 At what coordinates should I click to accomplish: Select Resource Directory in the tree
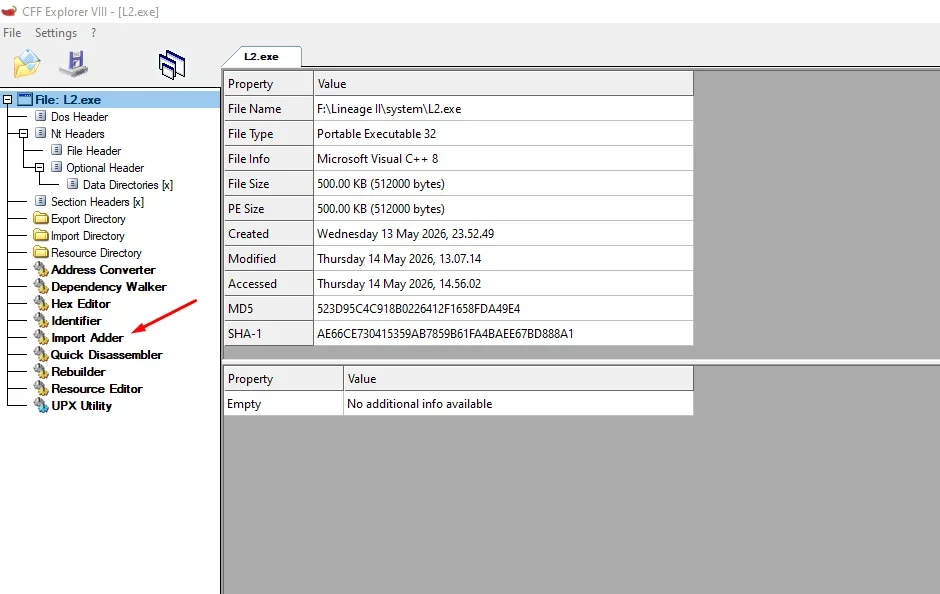(x=96, y=252)
